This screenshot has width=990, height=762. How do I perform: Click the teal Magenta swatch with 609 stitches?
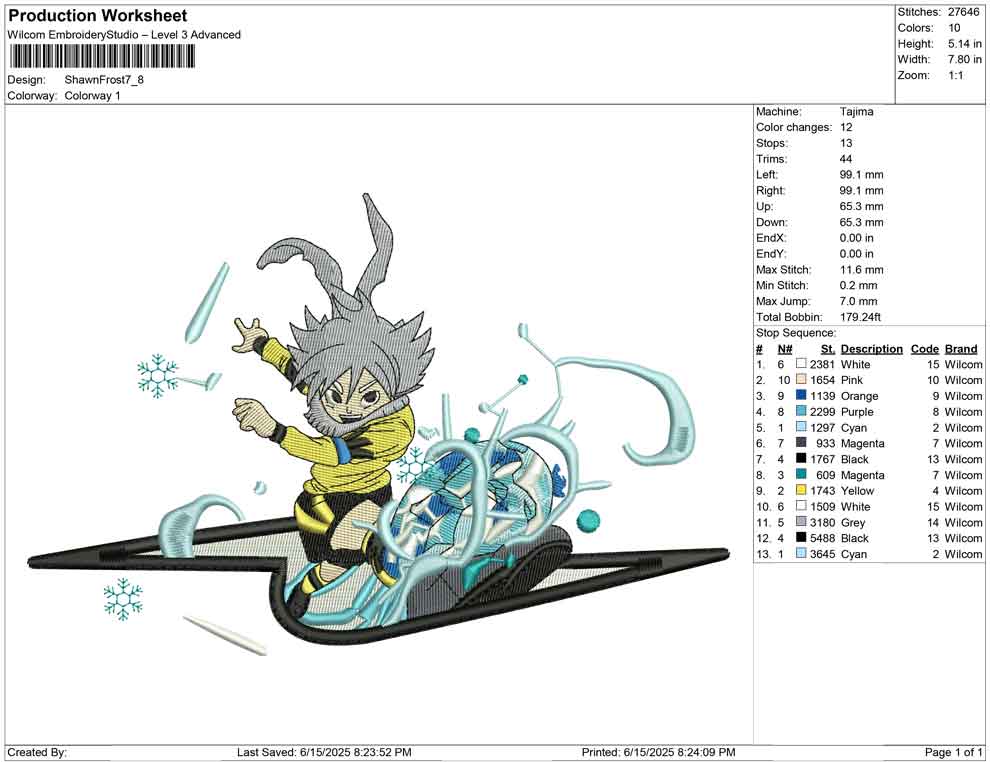point(801,474)
